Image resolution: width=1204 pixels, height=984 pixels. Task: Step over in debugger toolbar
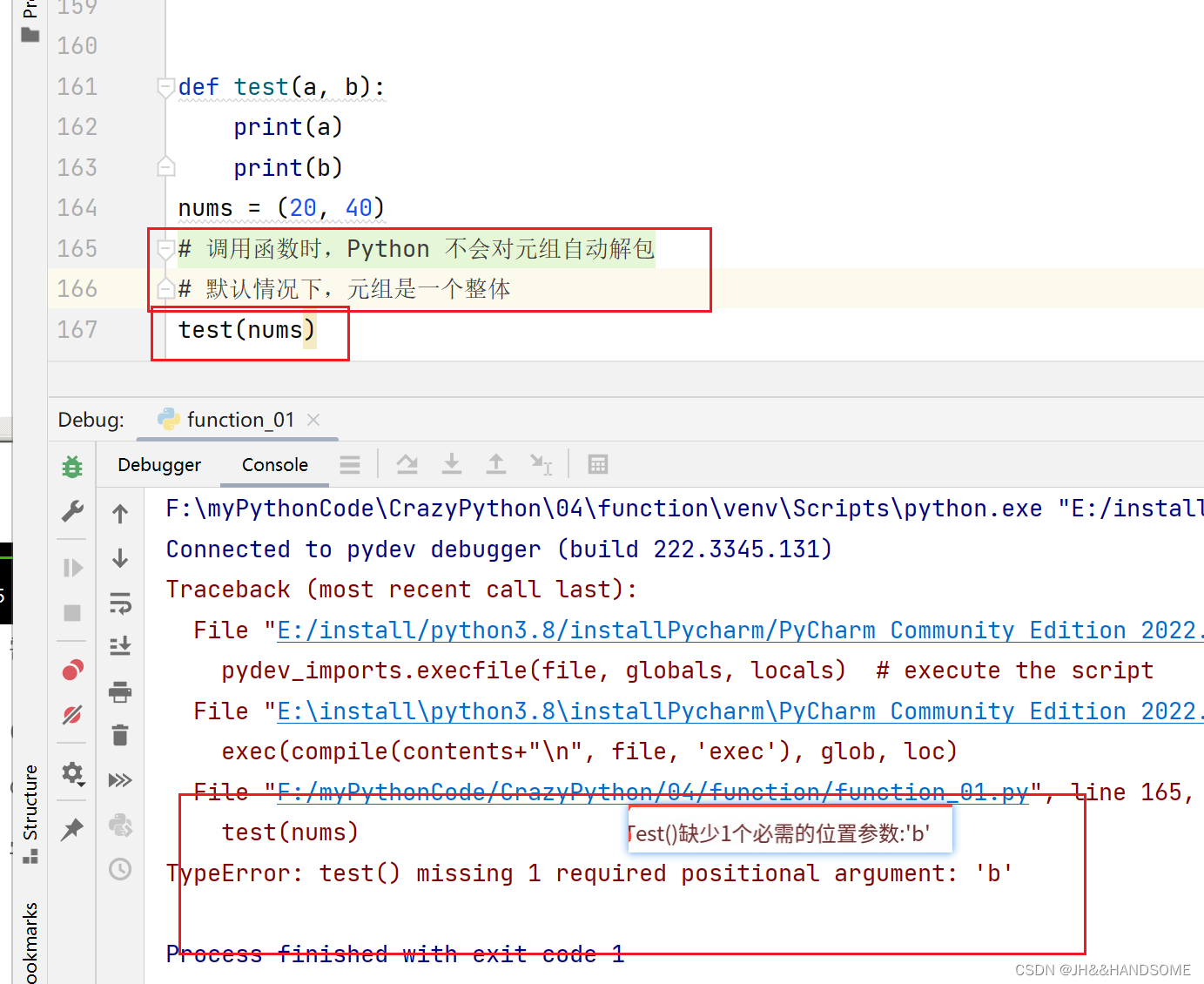407,464
